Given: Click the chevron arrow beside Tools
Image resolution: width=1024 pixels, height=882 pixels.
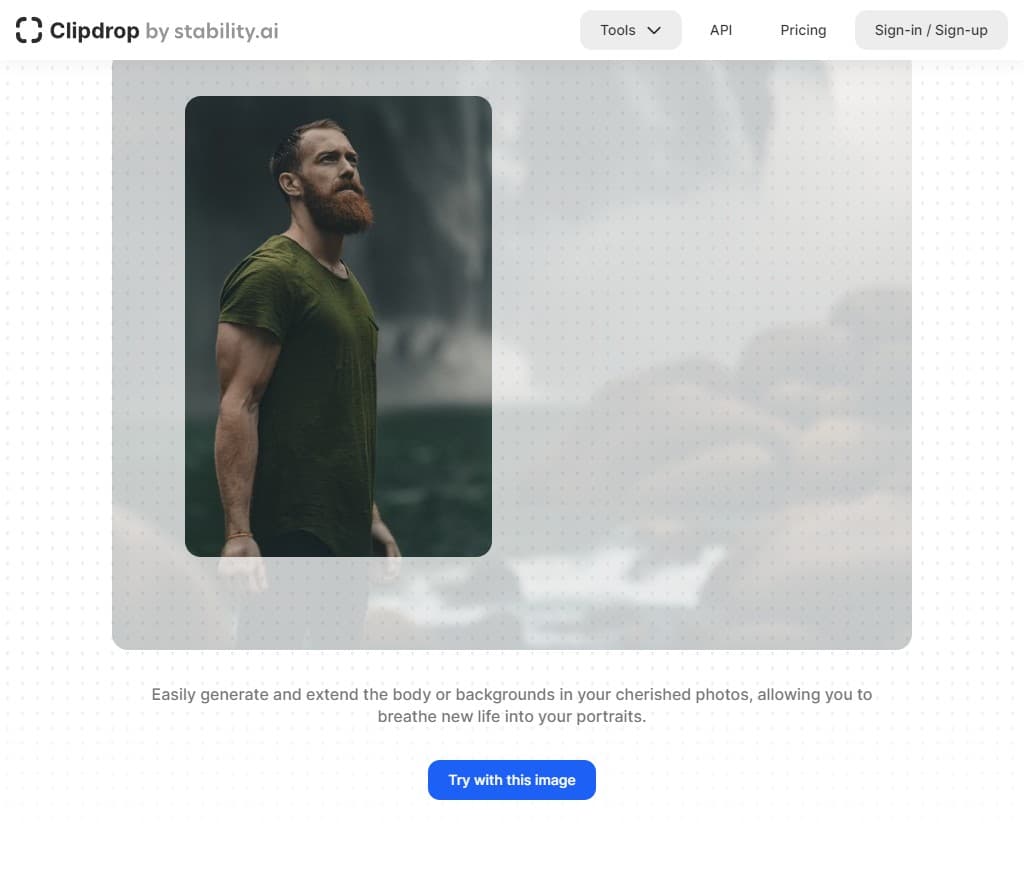Looking at the screenshot, I should pyautogui.click(x=654, y=30).
